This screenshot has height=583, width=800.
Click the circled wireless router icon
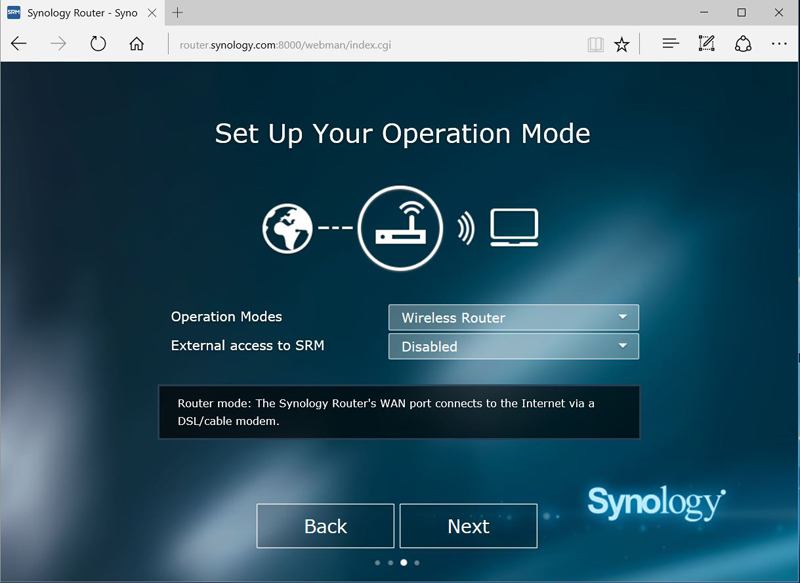(x=400, y=227)
